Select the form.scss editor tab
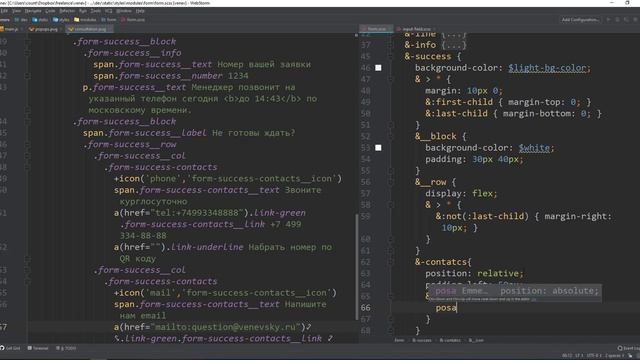This screenshot has width=640, height=360. coord(376,29)
